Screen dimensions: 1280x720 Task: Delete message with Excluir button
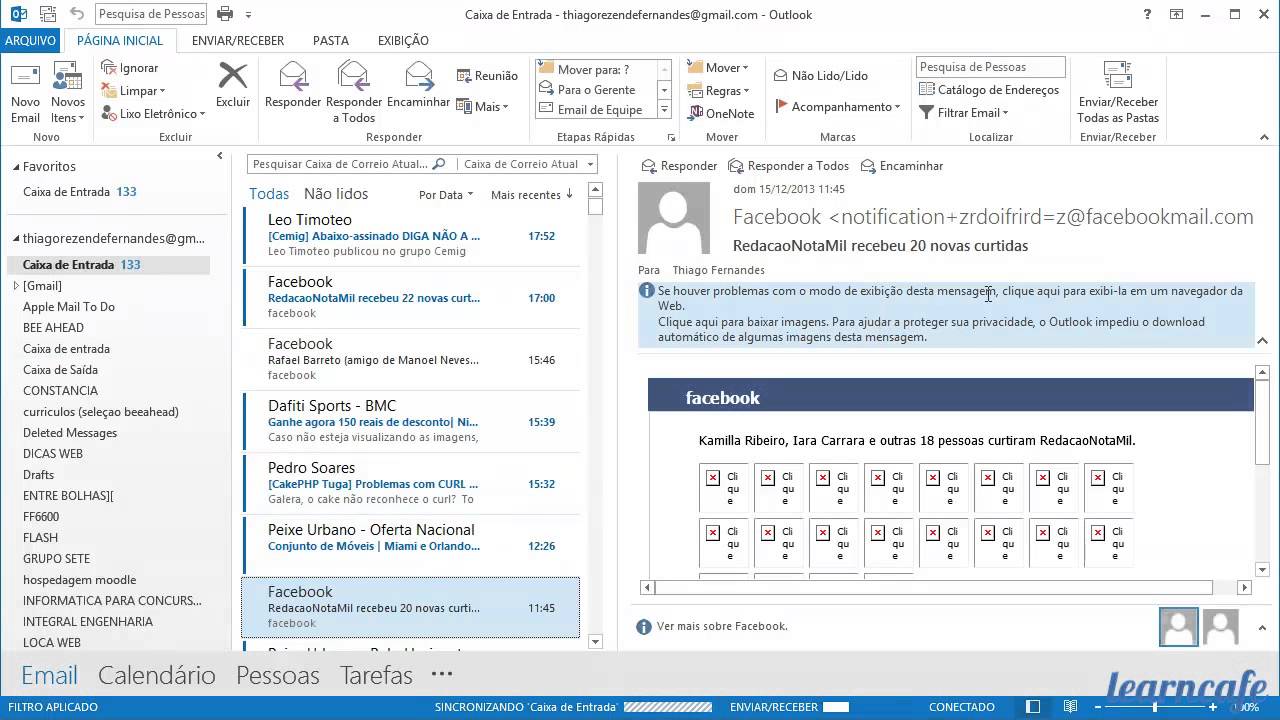[233, 85]
